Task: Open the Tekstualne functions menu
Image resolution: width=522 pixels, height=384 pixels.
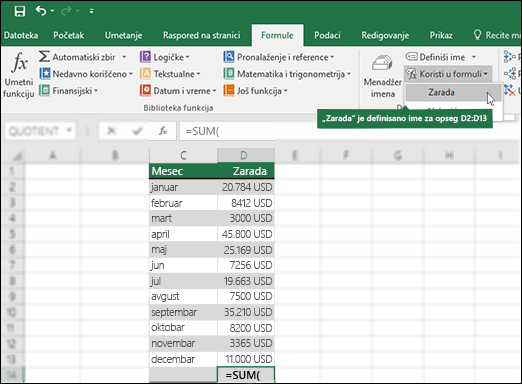Action: coord(170,74)
